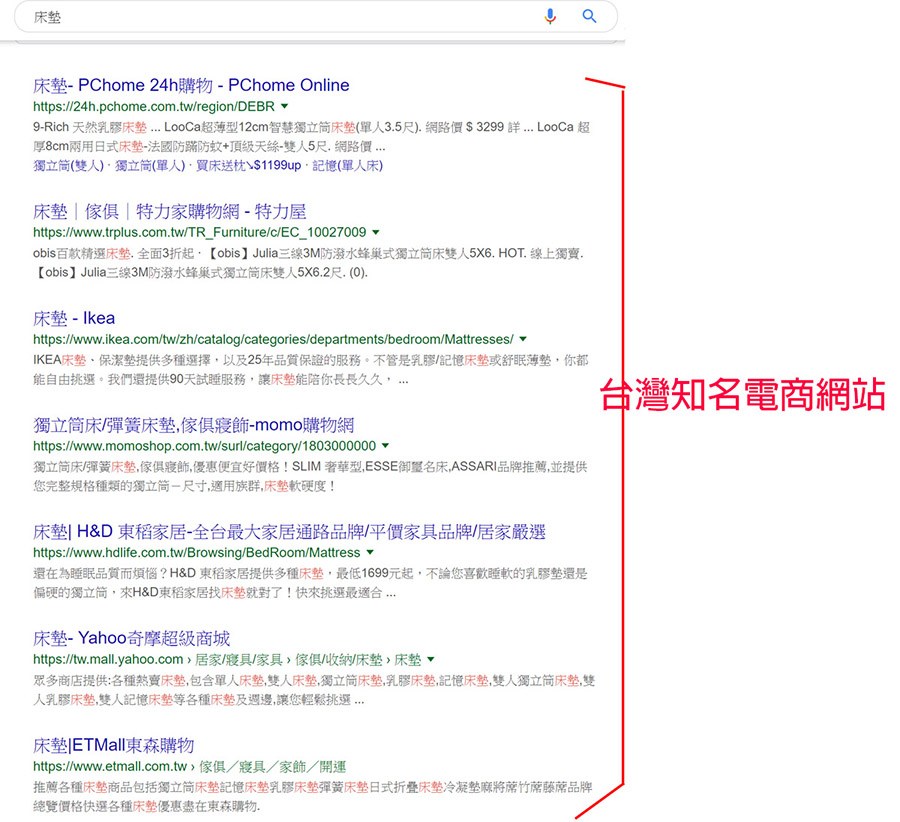This screenshot has width=900, height=822.
Task: Expand dropdown arrow beside momoshop.com.tw URL
Action: [385, 446]
